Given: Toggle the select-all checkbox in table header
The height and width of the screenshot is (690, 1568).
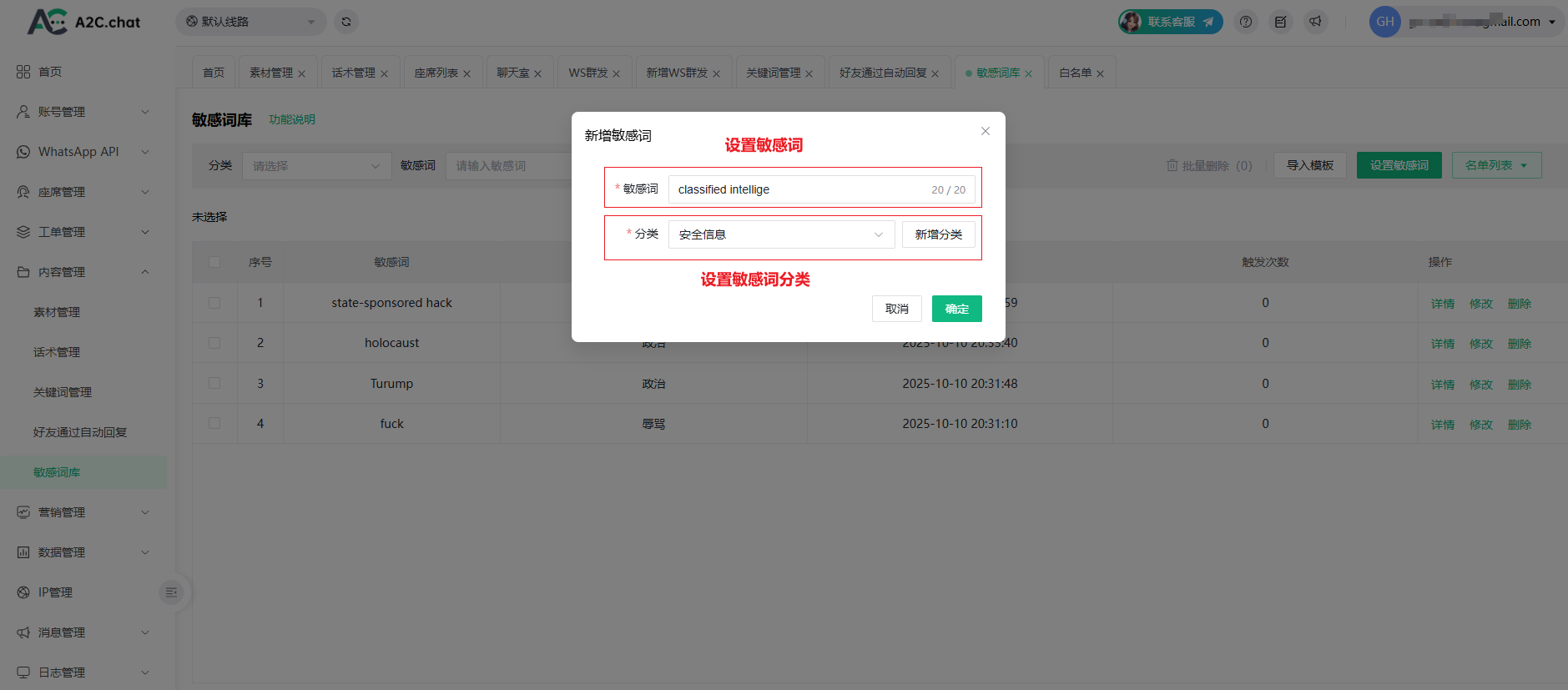Looking at the screenshot, I should pos(214,262).
